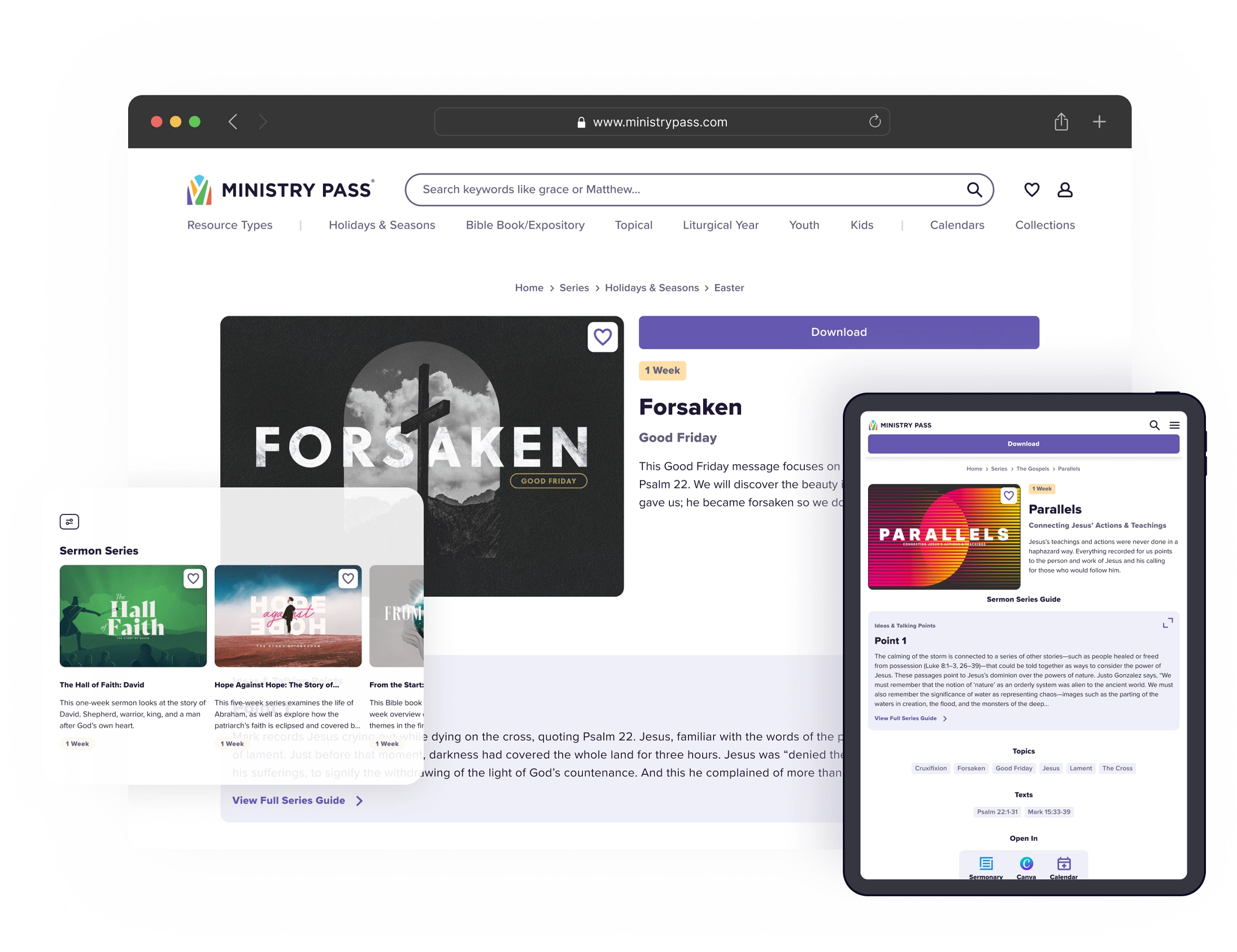The image size is (1237, 952).
Task: Reload the page via refresh icon
Action: [x=874, y=122]
